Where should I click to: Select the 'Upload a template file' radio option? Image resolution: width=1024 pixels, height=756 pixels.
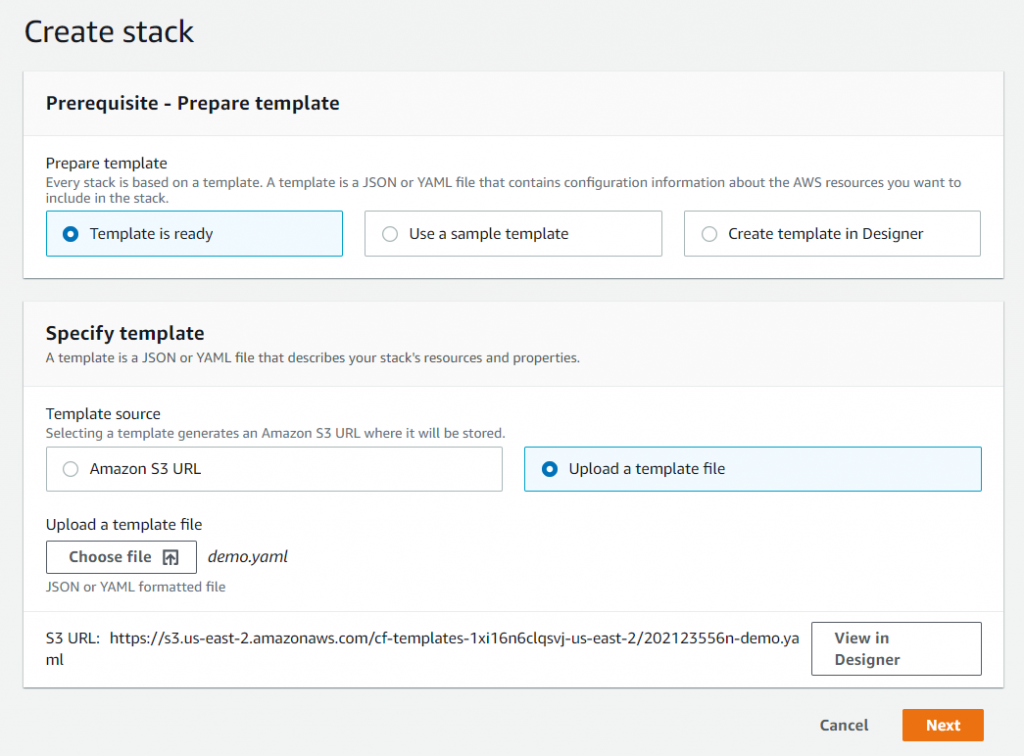[x=549, y=469]
